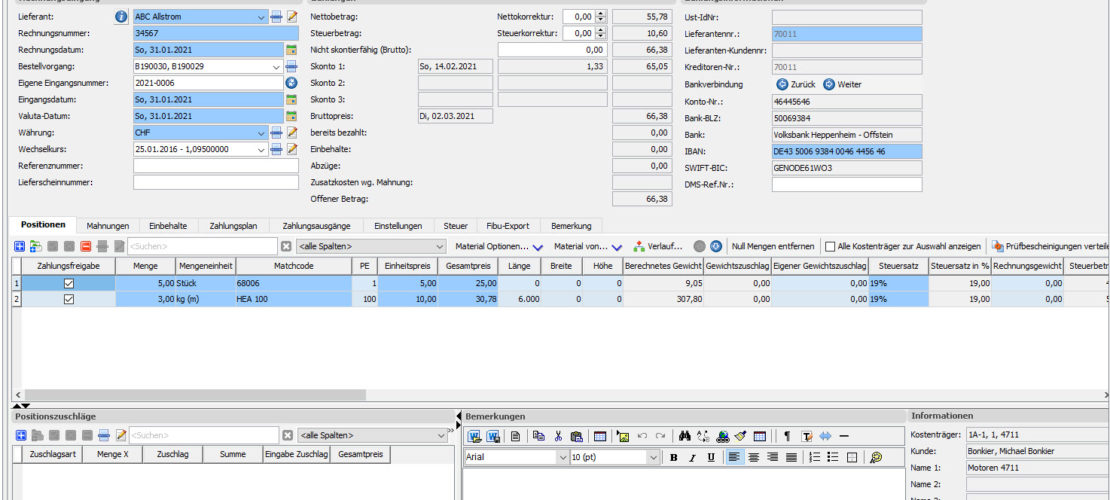Click the edit pencil icon beside Währung

tap(292, 132)
